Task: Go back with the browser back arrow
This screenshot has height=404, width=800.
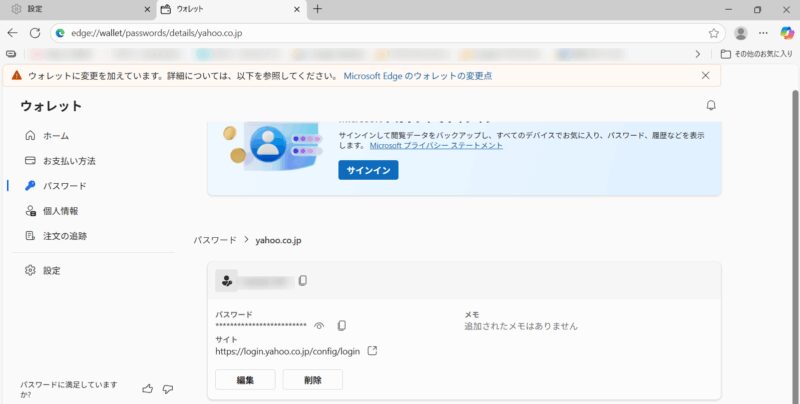Action: click(12, 33)
